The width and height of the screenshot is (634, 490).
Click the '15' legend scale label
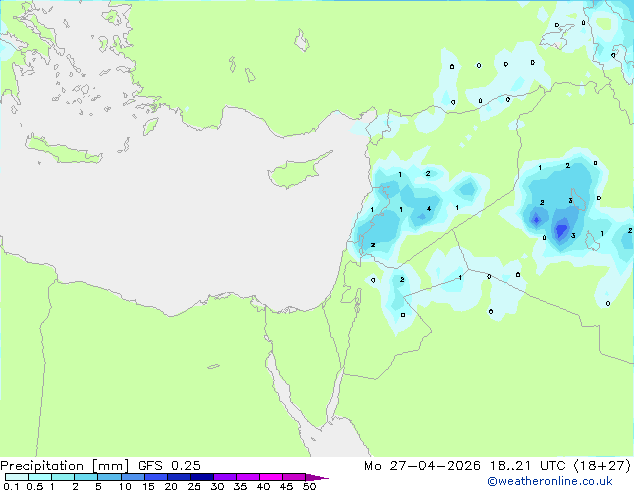pyautogui.click(x=148, y=486)
